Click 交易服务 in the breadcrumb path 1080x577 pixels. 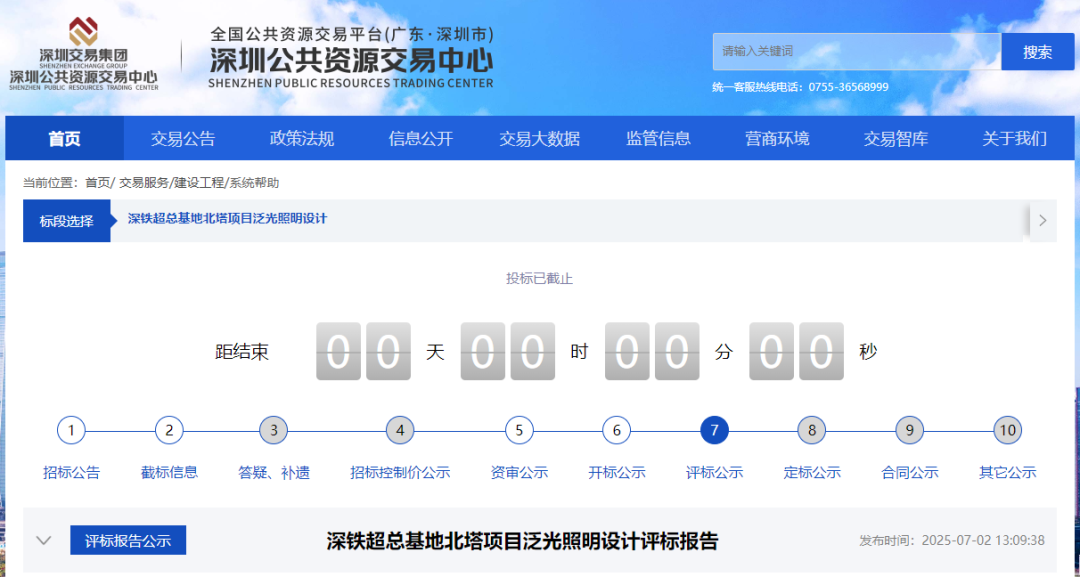[x=143, y=182]
